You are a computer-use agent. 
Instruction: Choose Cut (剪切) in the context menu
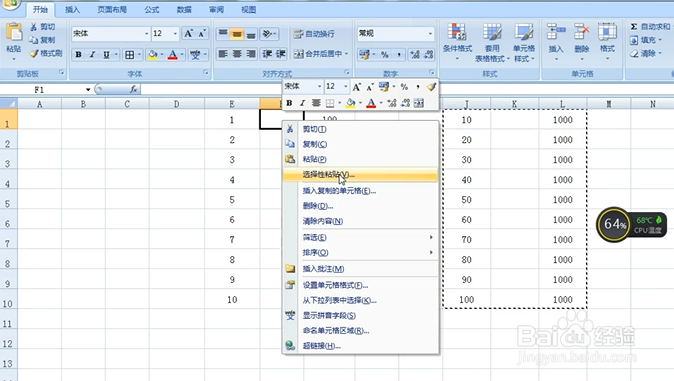[x=360, y=129]
